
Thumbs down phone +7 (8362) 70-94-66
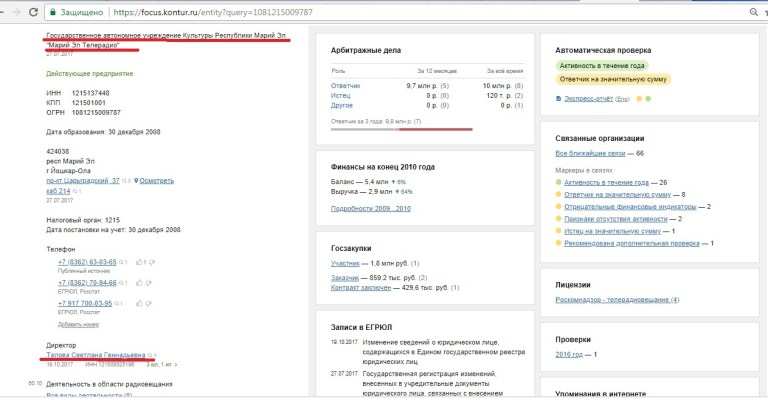[148, 283]
